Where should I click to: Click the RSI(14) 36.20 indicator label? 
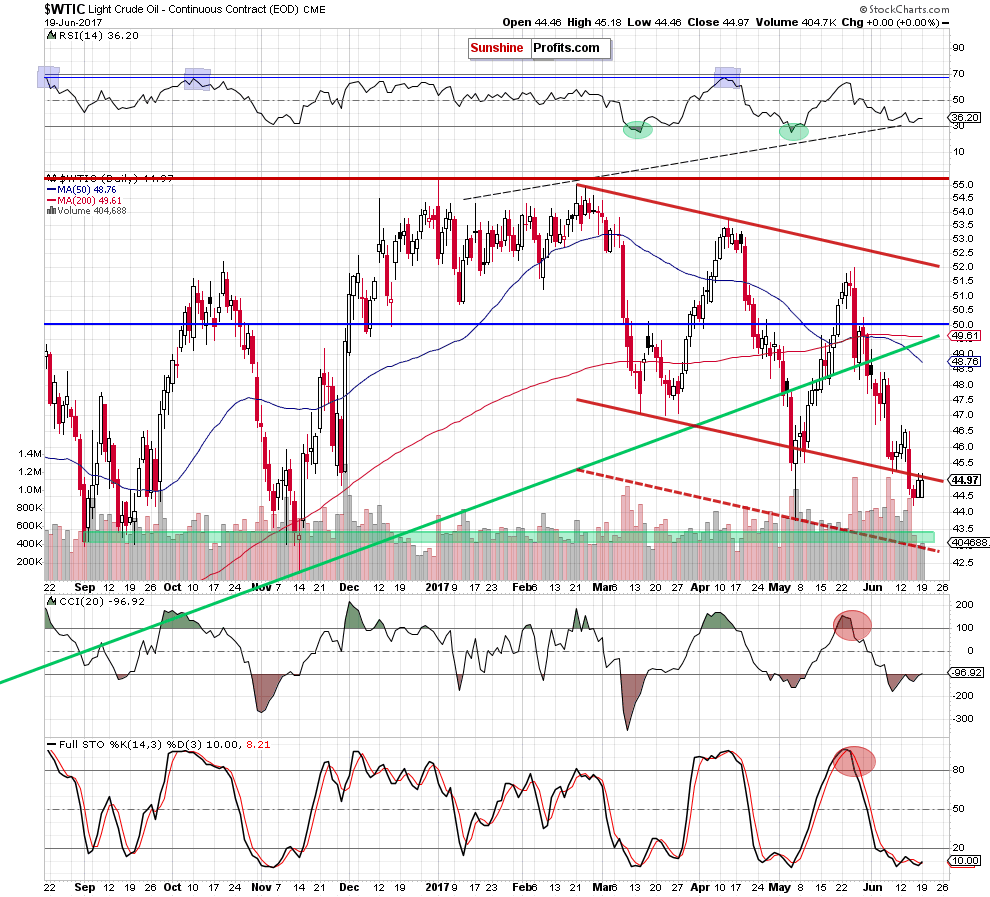coord(98,35)
